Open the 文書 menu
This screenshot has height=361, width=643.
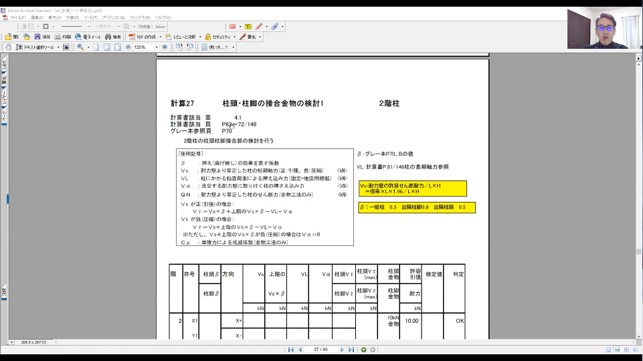72,18
